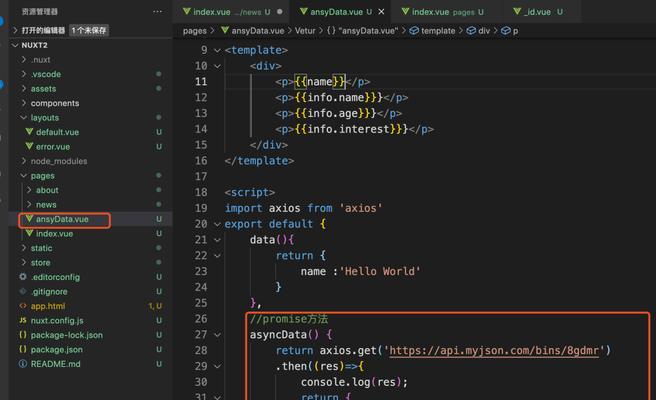Click the brackets icon beside package.json
656x400 pixels.
(23, 349)
